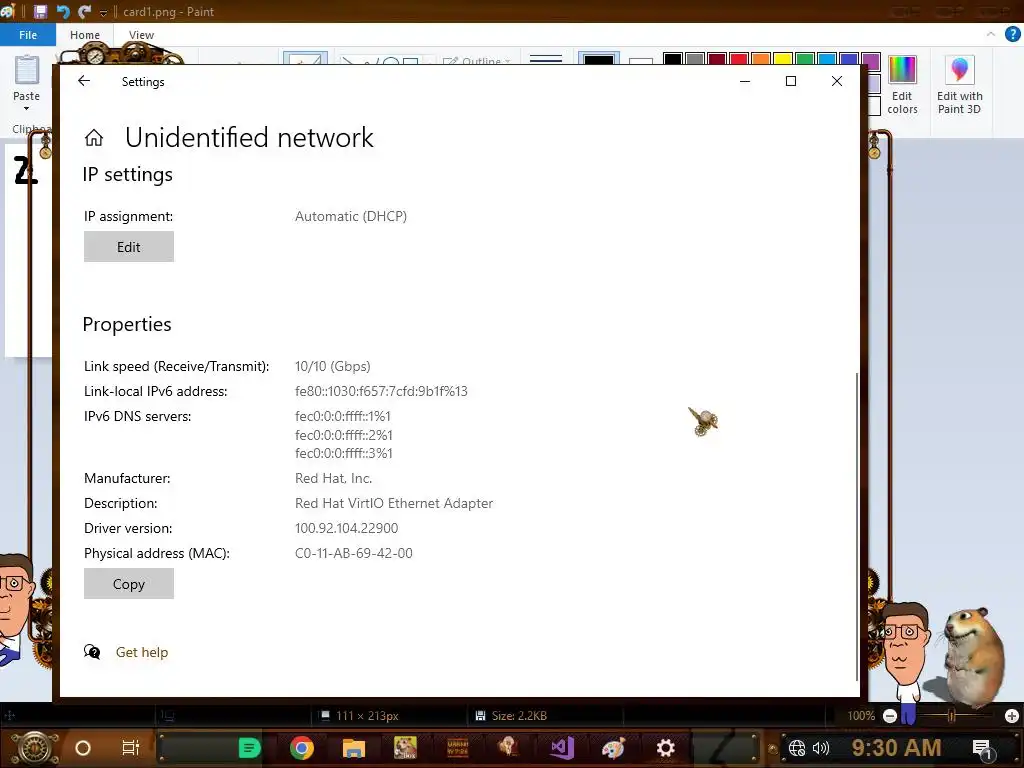The height and width of the screenshot is (768, 1024).
Task: Zoom in using Paint's plus button
Action: [x=1012, y=716]
